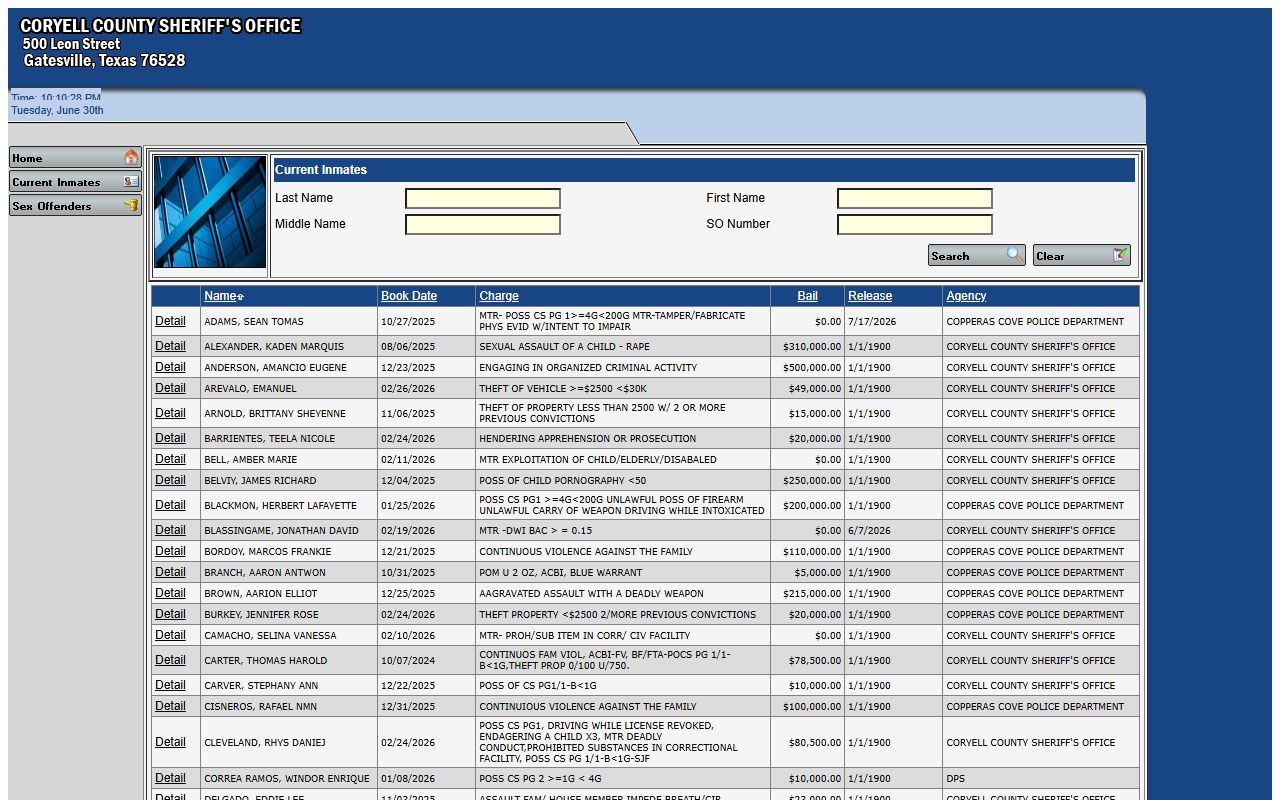Image resolution: width=1280 pixels, height=800 pixels.
Task: Open Detail for BLACKMON, HERBERT LAFAYETTE
Action: click(170, 505)
